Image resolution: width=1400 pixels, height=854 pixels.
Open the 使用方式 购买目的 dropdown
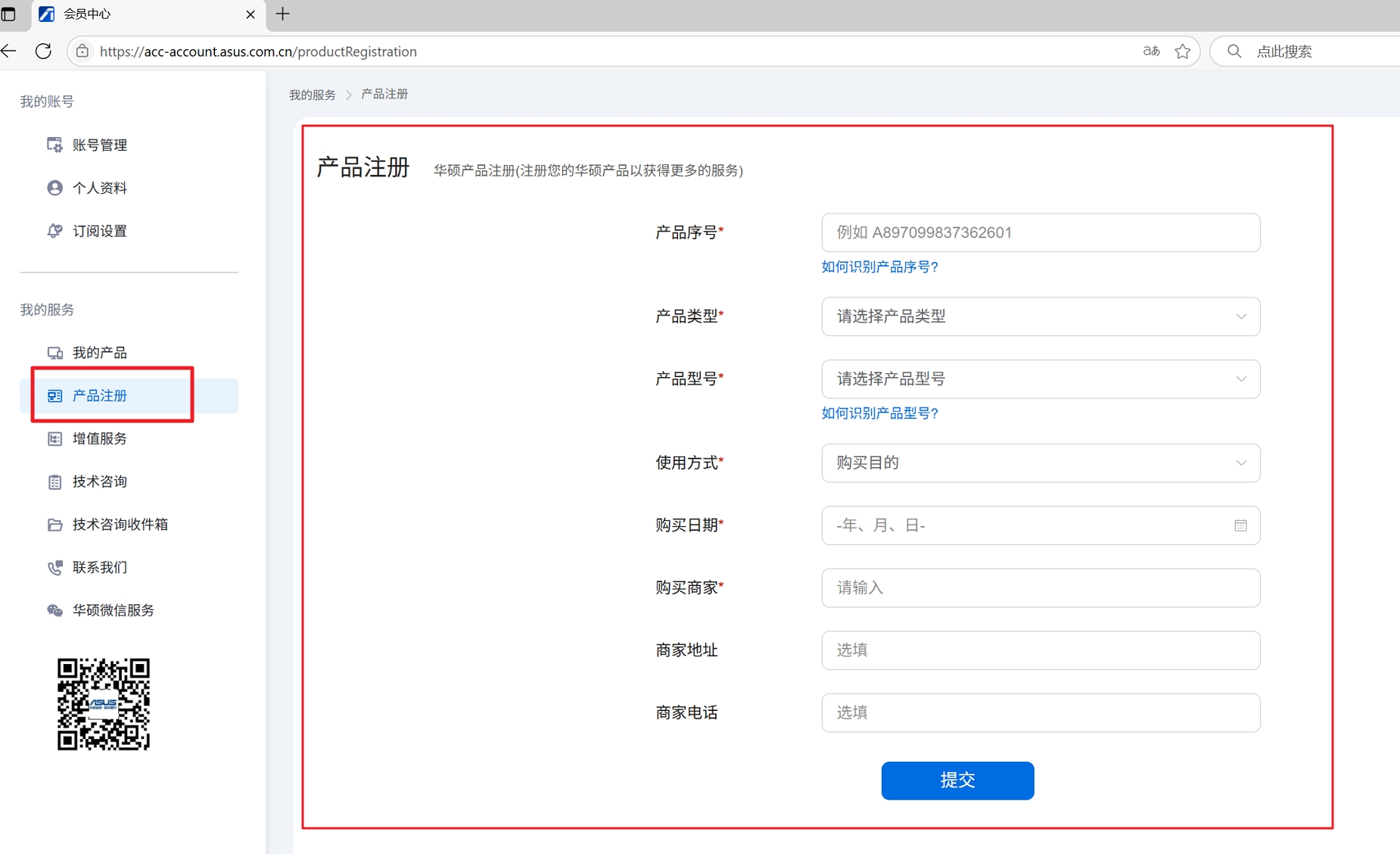click(1041, 463)
